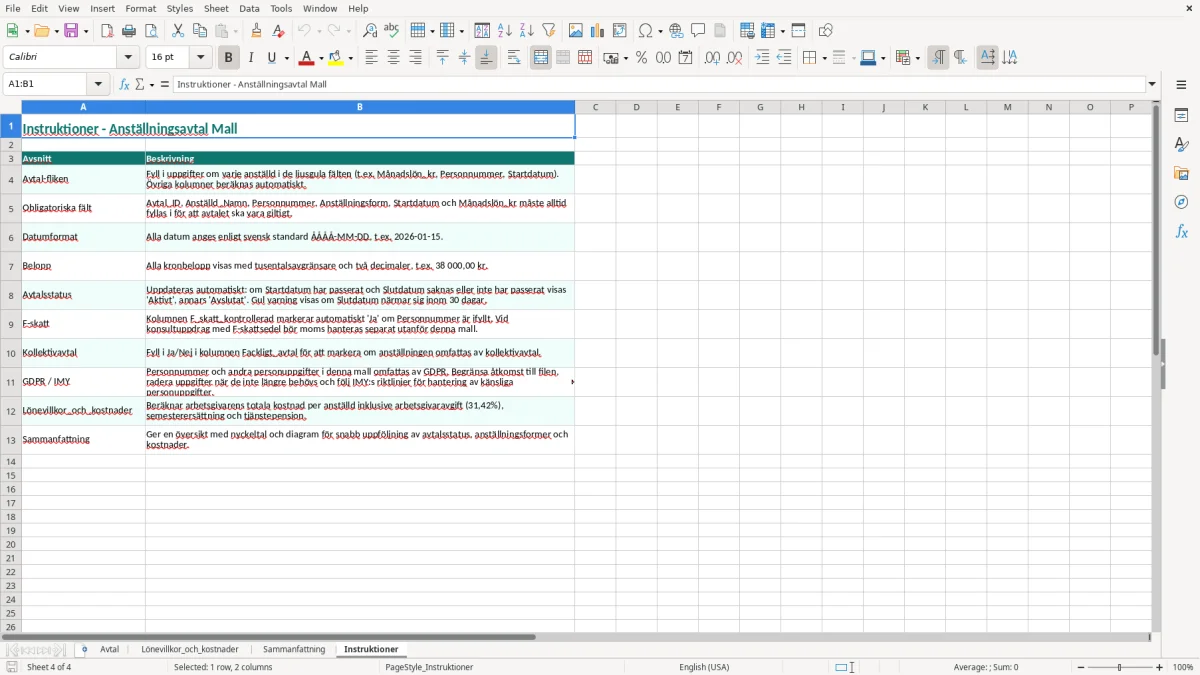Image resolution: width=1200 pixels, height=675 pixels.
Task: Click the AutoFilter funnel icon
Action: [x=549, y=31]
